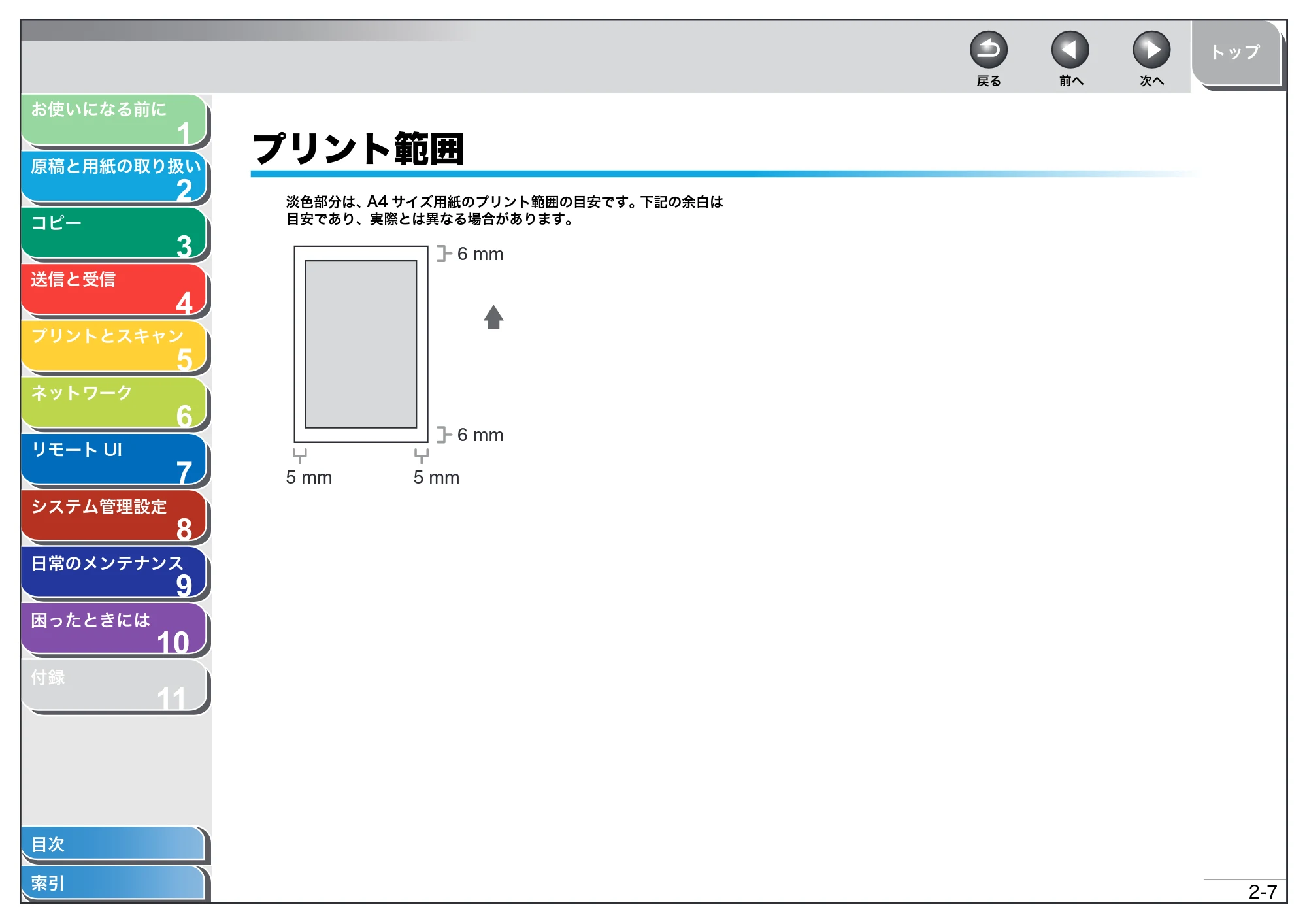
Task: Open the 索引 index
Action: [x=113, y=883]
